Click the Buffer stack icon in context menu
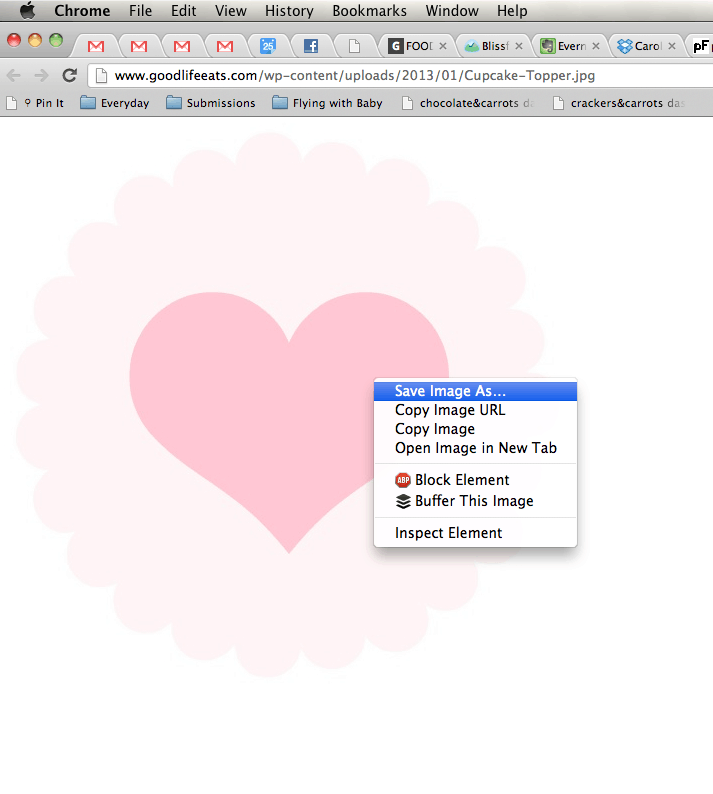 [x=403, y=501]
